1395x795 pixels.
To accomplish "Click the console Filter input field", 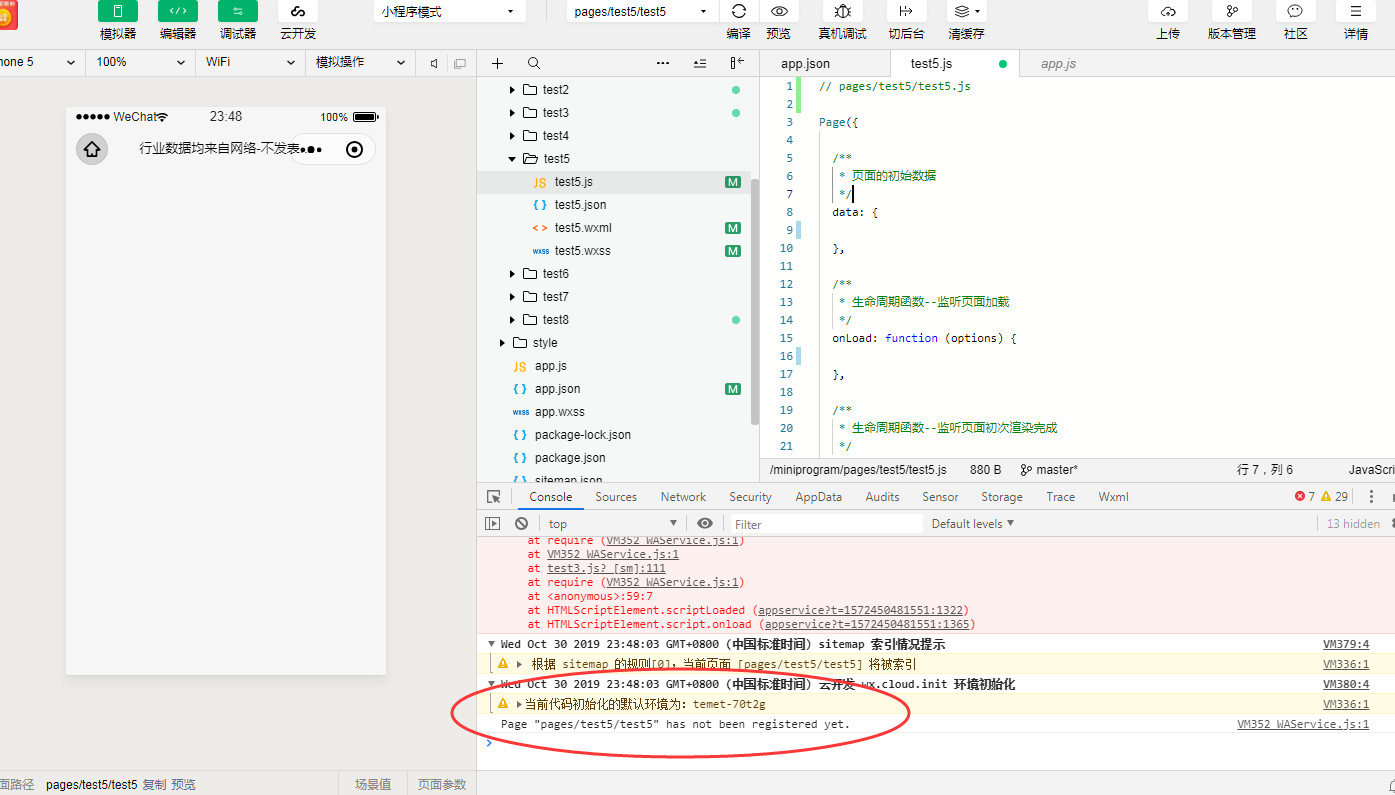I will (x=825, y=524).
